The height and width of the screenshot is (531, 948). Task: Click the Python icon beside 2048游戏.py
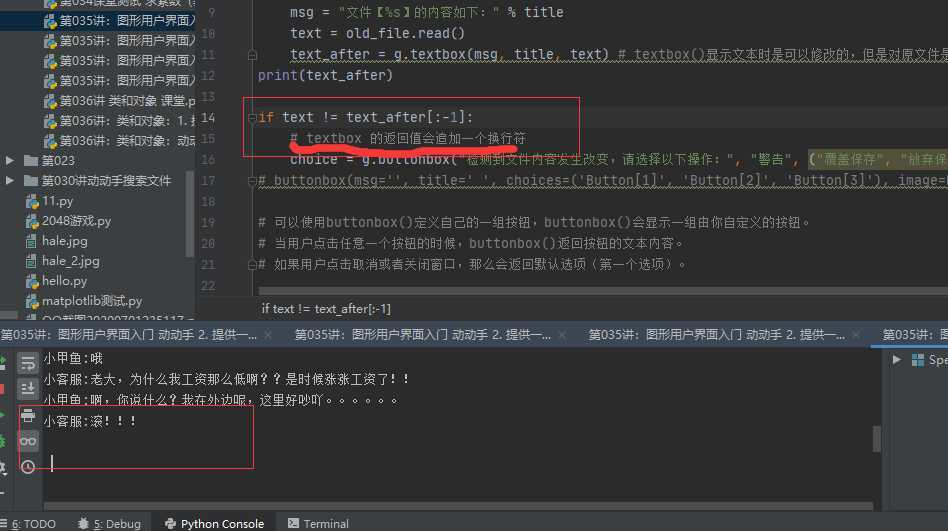coord(32,221)
